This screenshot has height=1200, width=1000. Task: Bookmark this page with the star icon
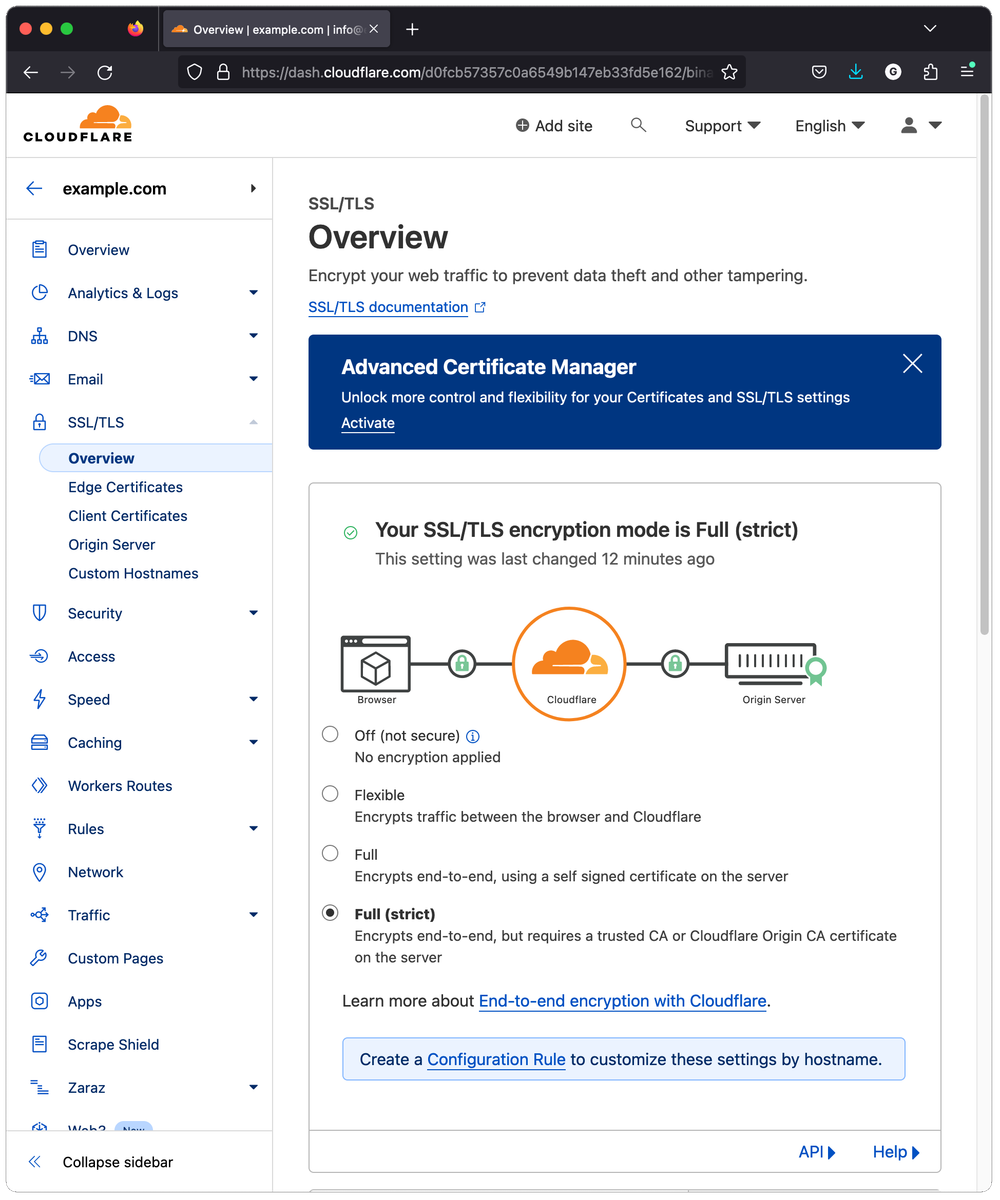729,72
